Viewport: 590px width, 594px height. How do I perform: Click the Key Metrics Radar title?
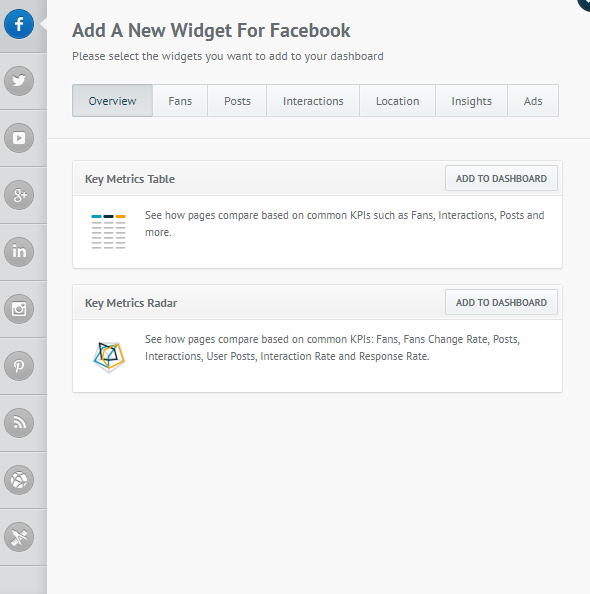point(131,303)
